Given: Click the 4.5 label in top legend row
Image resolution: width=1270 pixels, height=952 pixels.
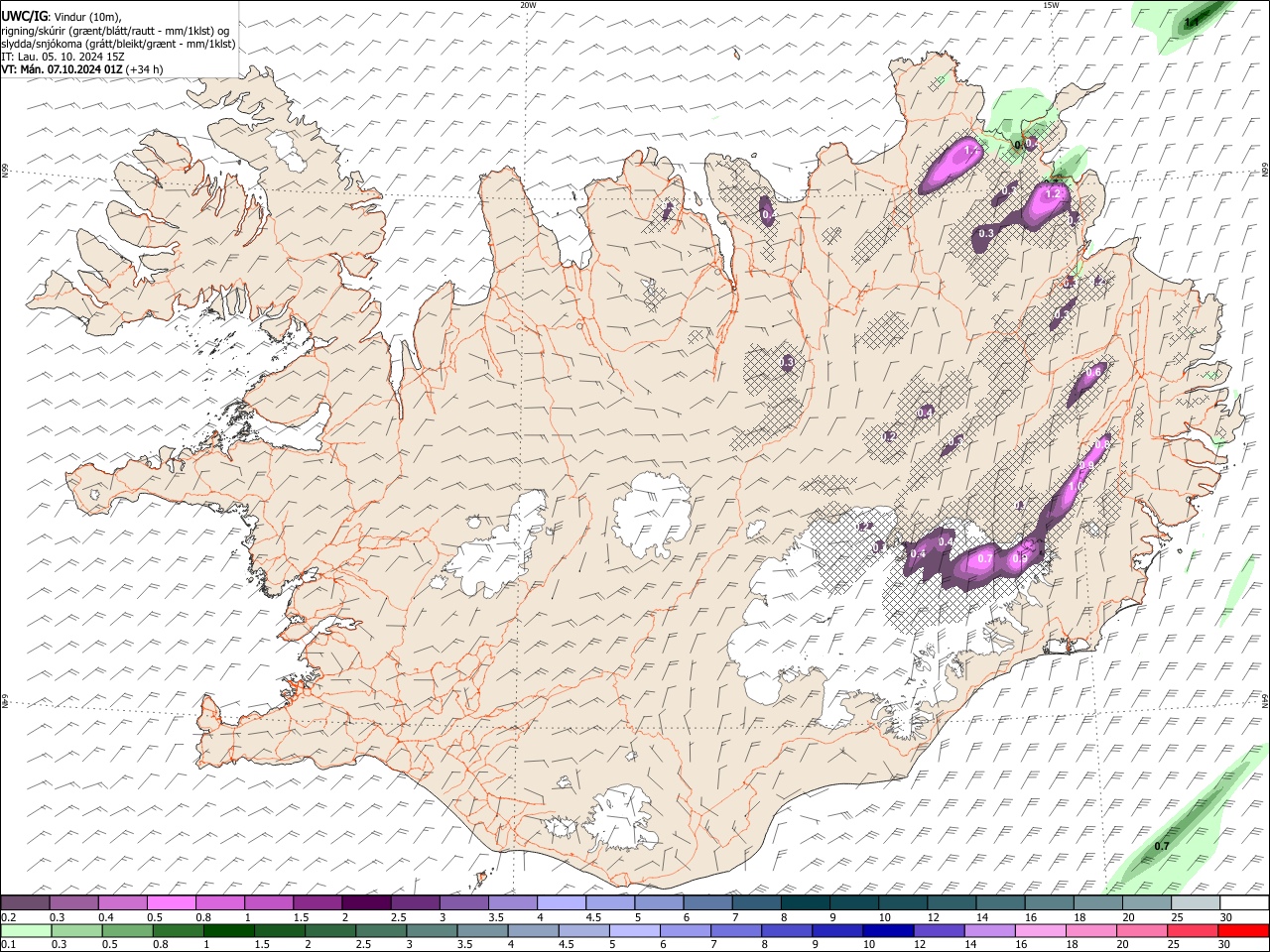Looking at the screenshot, I should 593,917.
